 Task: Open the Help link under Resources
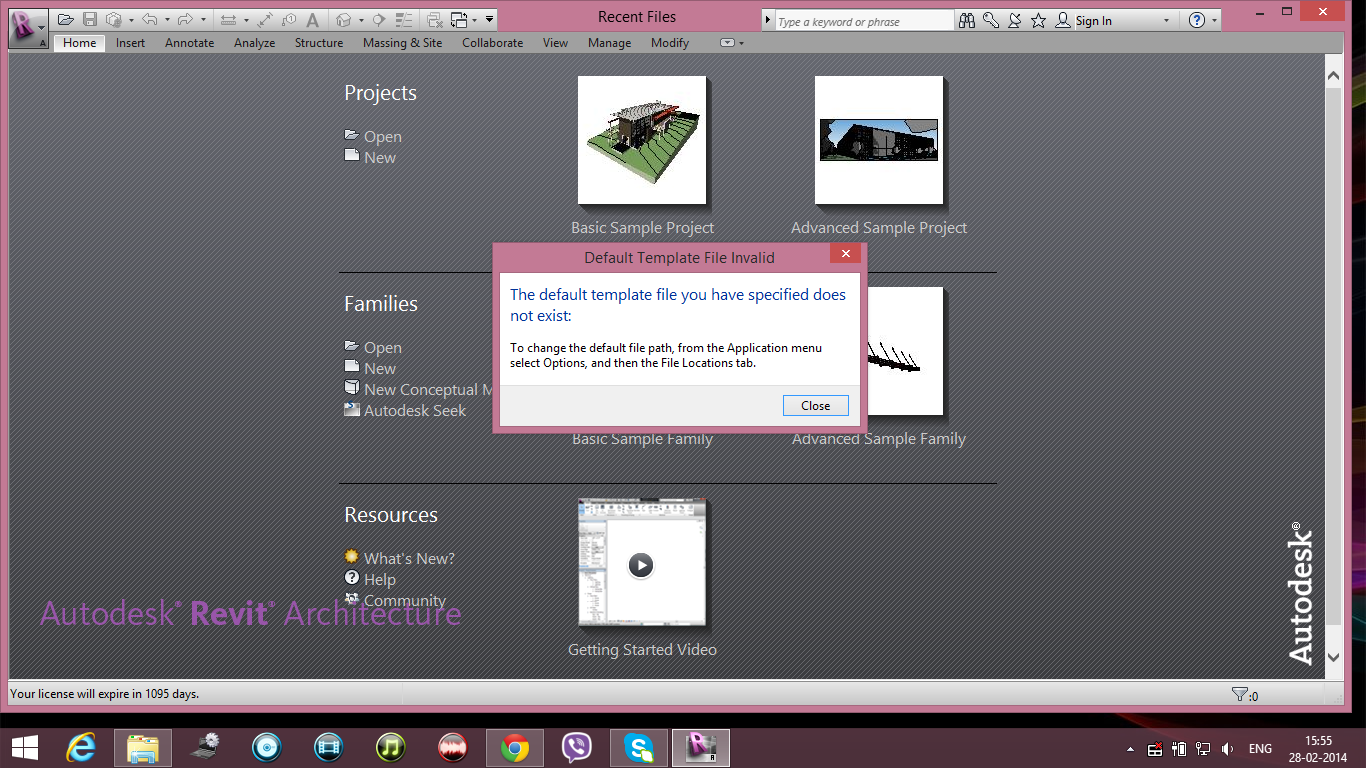point(380,580)
